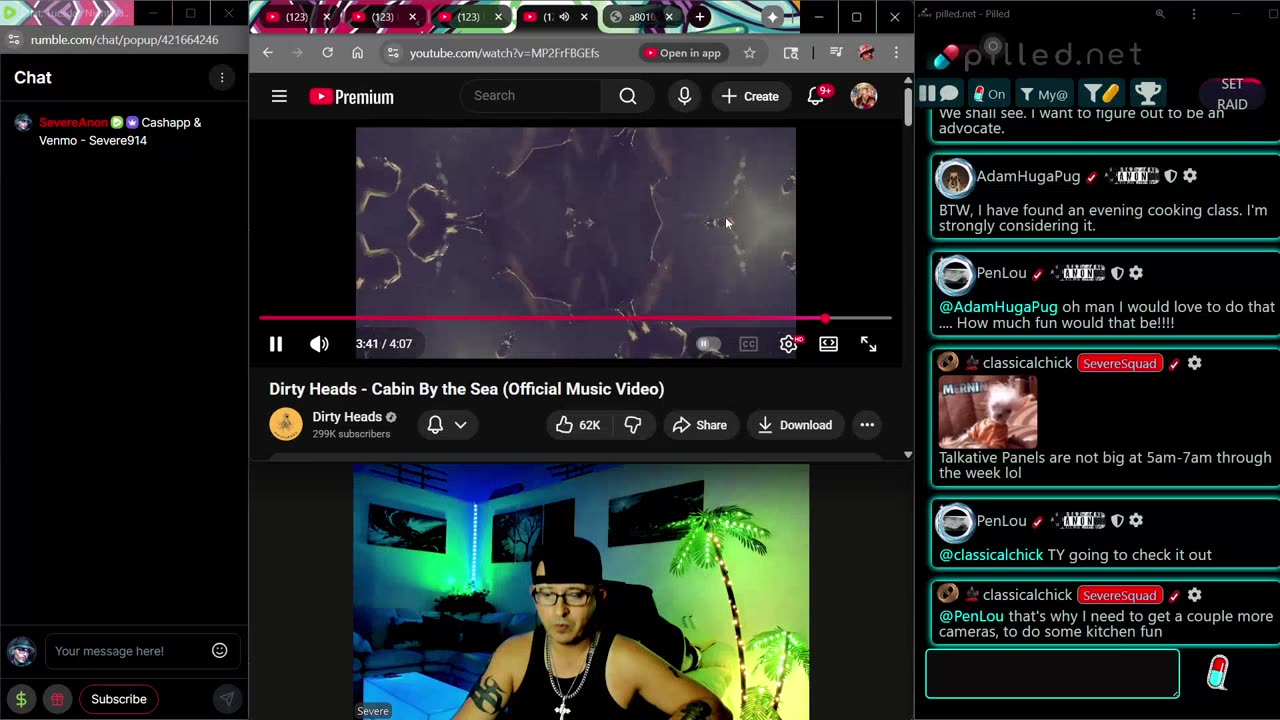Open the Dirty Heads channel name link
The width and height of the screenshot is (1280, 720).
[347, 417]
